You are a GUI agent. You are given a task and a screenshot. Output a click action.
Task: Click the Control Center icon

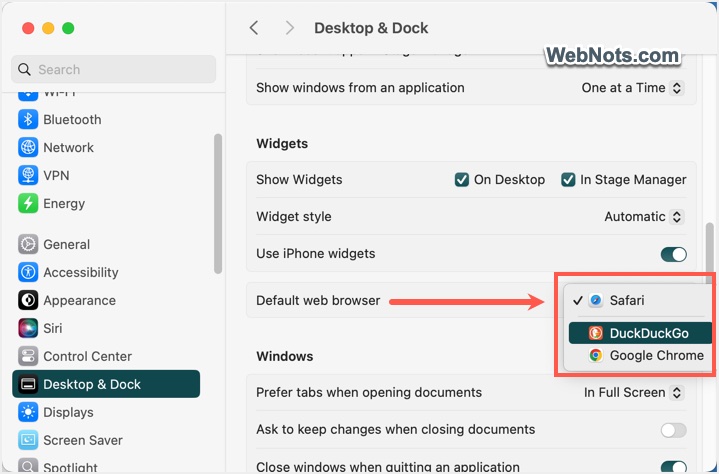(x=28, y=356)
